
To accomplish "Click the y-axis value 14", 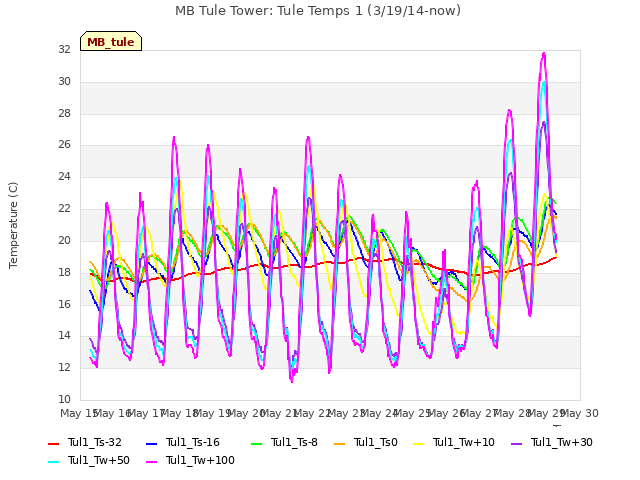I will tap(64, 336).
